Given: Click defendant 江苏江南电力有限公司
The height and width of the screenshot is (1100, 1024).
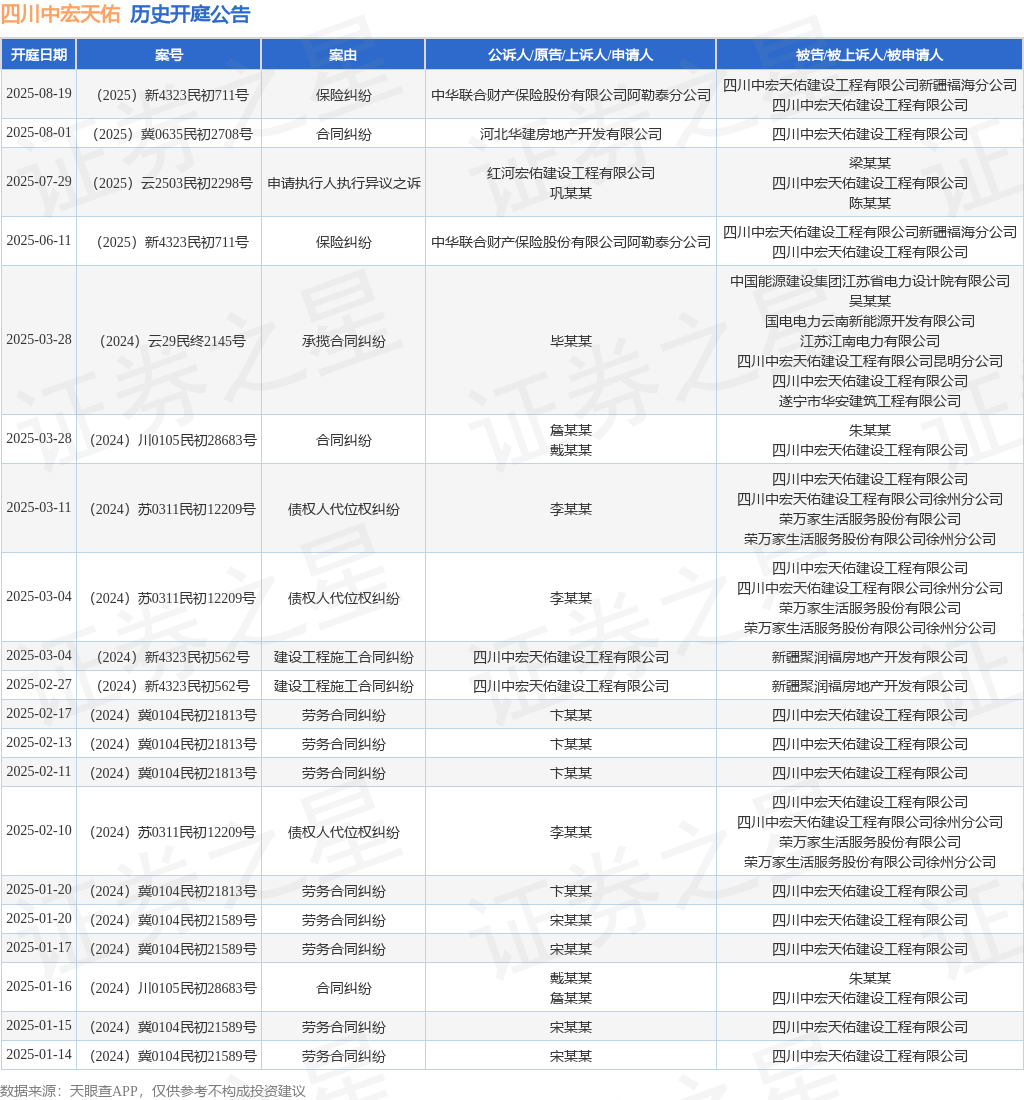Looking at the screenshot, I should (x=870, y=341).
